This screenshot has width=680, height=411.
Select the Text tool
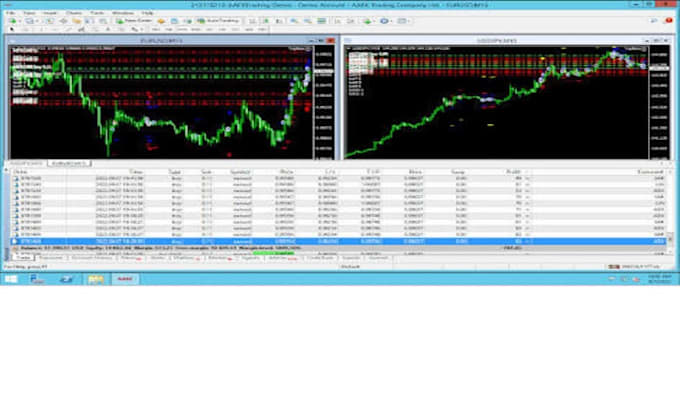coord(108,29)
